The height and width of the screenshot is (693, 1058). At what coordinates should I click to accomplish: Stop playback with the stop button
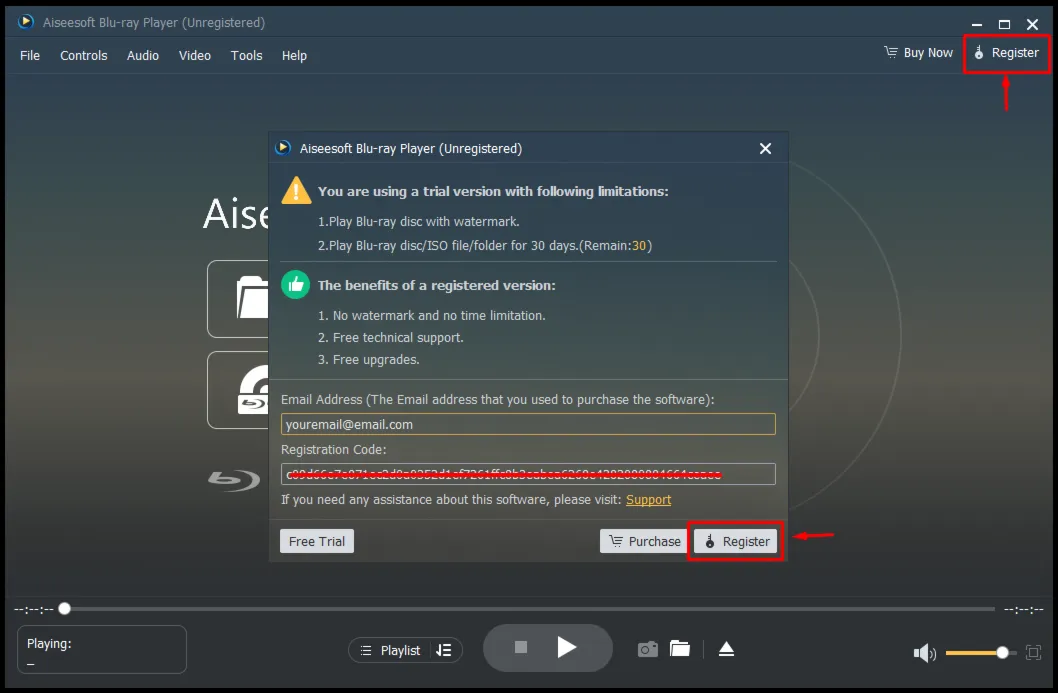(x=521, y=648)
